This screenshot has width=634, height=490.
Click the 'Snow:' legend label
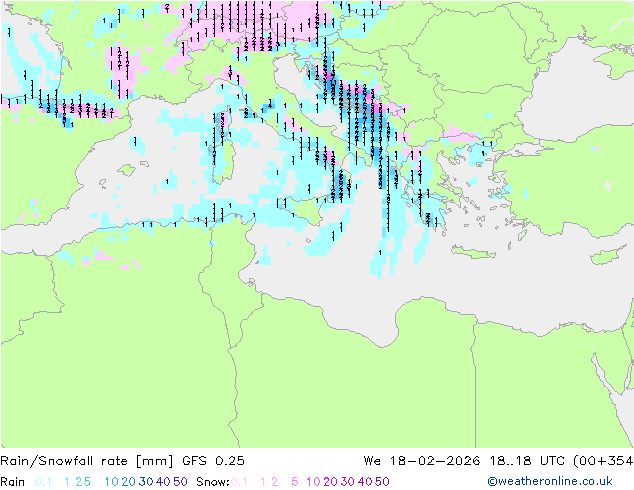point(213,482)
